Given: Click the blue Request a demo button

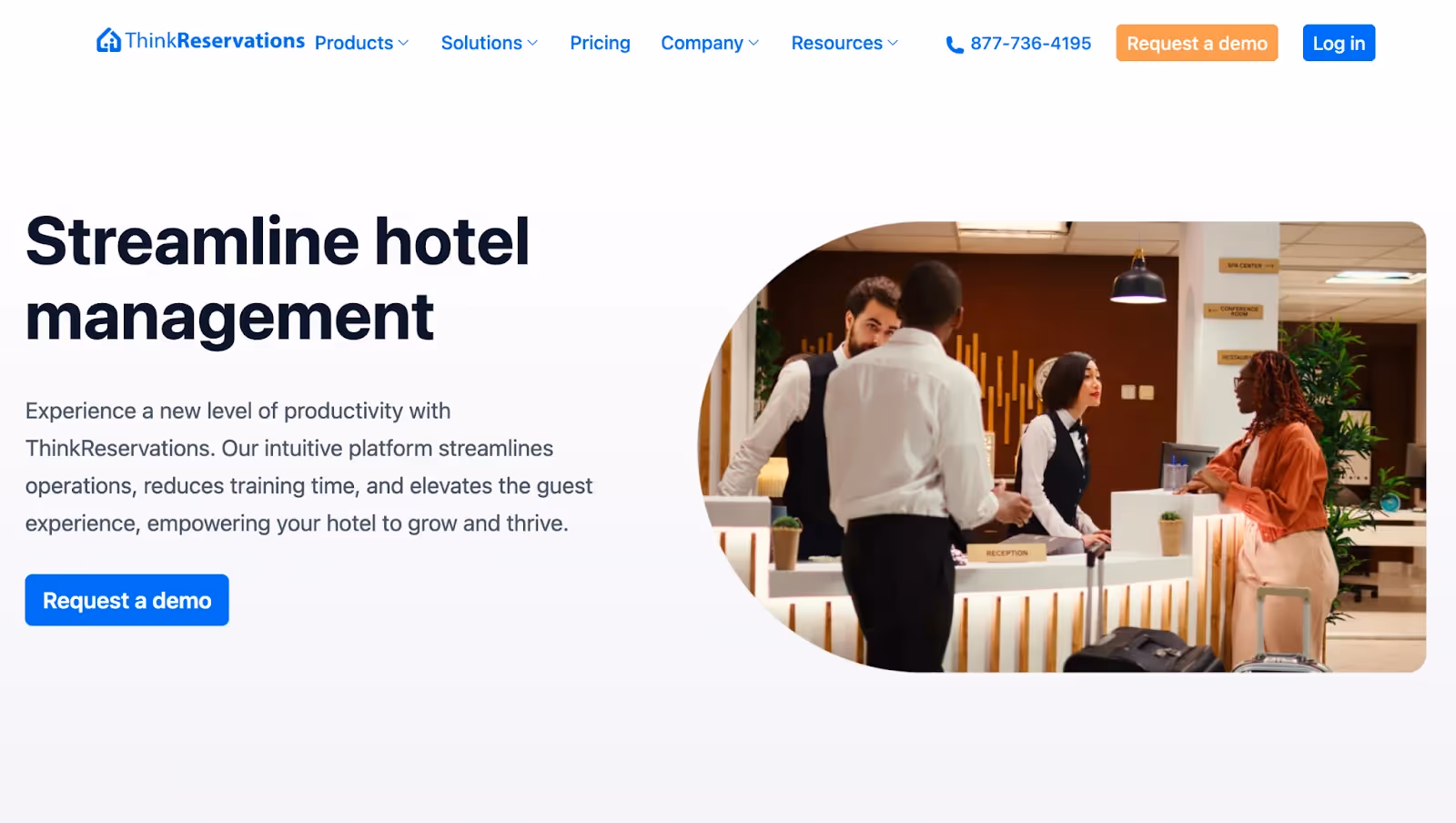Looking at the screenshot, I should coord(126,600).
